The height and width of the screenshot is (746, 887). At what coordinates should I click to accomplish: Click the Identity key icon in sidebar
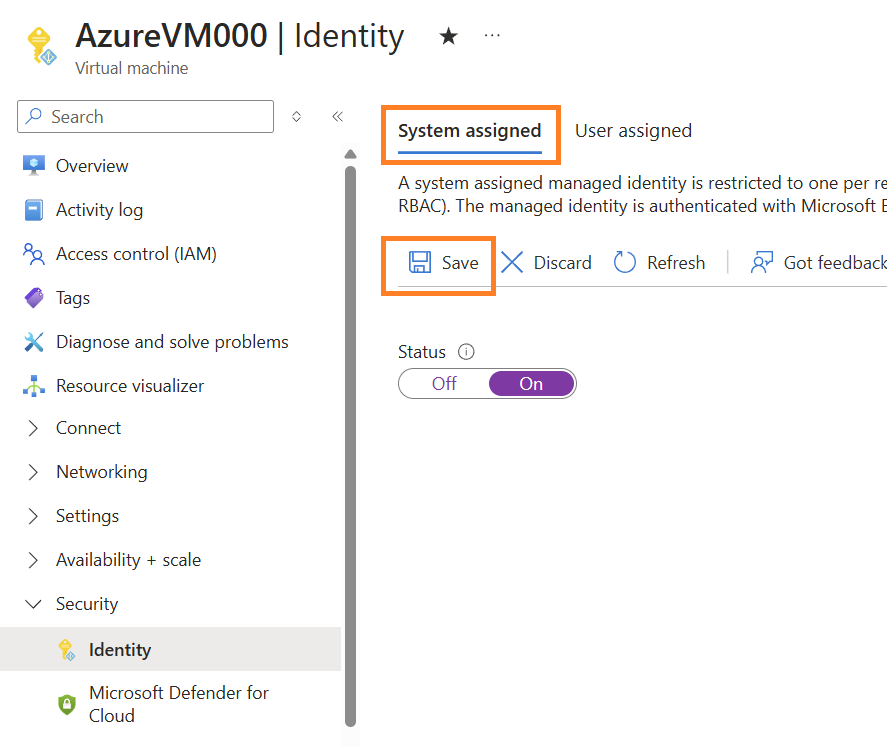pyautogui.click(x=67, y=650)
